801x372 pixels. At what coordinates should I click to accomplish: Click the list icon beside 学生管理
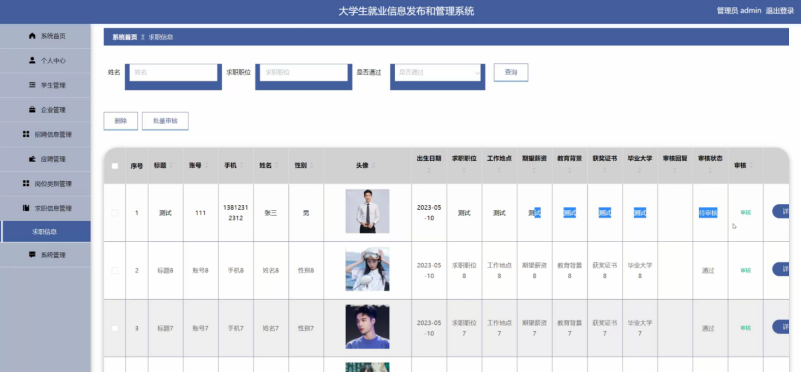tap(32, 85)
